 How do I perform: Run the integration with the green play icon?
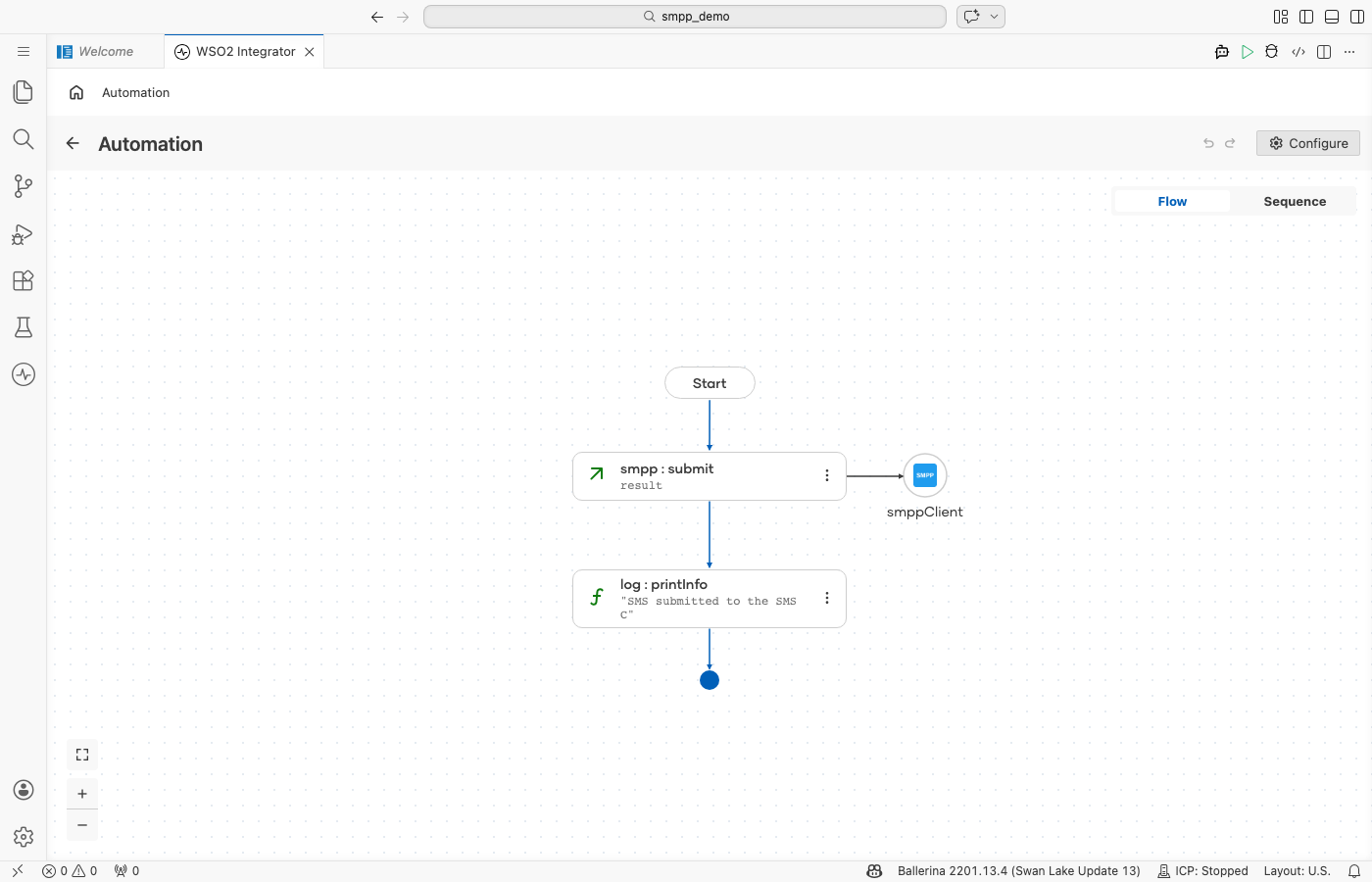(x=1248, y=52)
